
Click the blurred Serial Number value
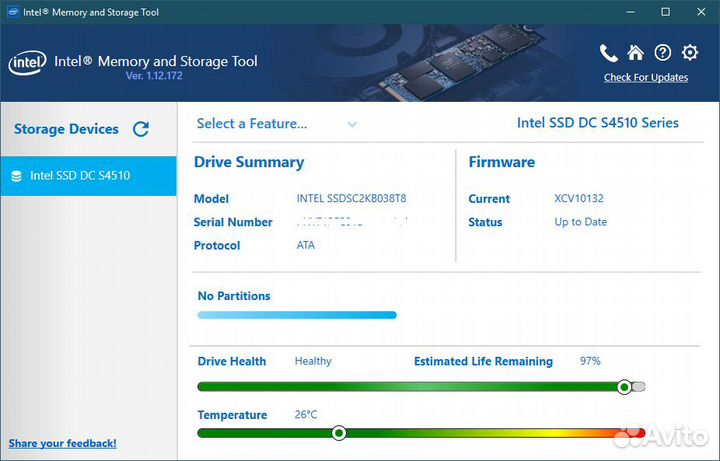pos(352,222)
